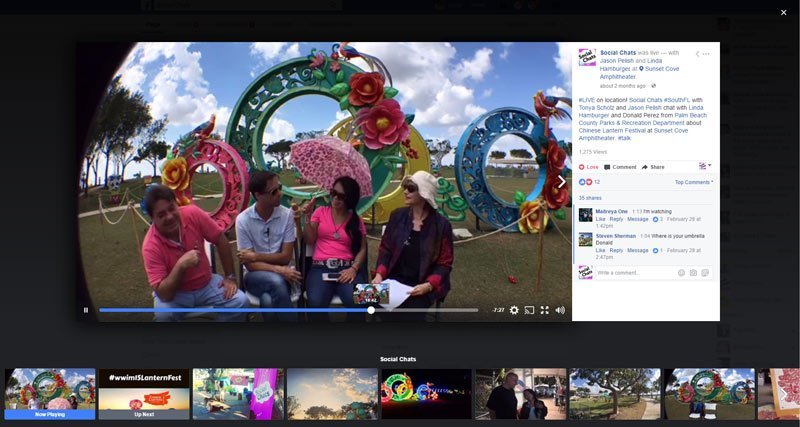Open Steven Sherman commenter avatar
Image resolution: width=800 pixels, height=427 pixels.
(585, 239)
